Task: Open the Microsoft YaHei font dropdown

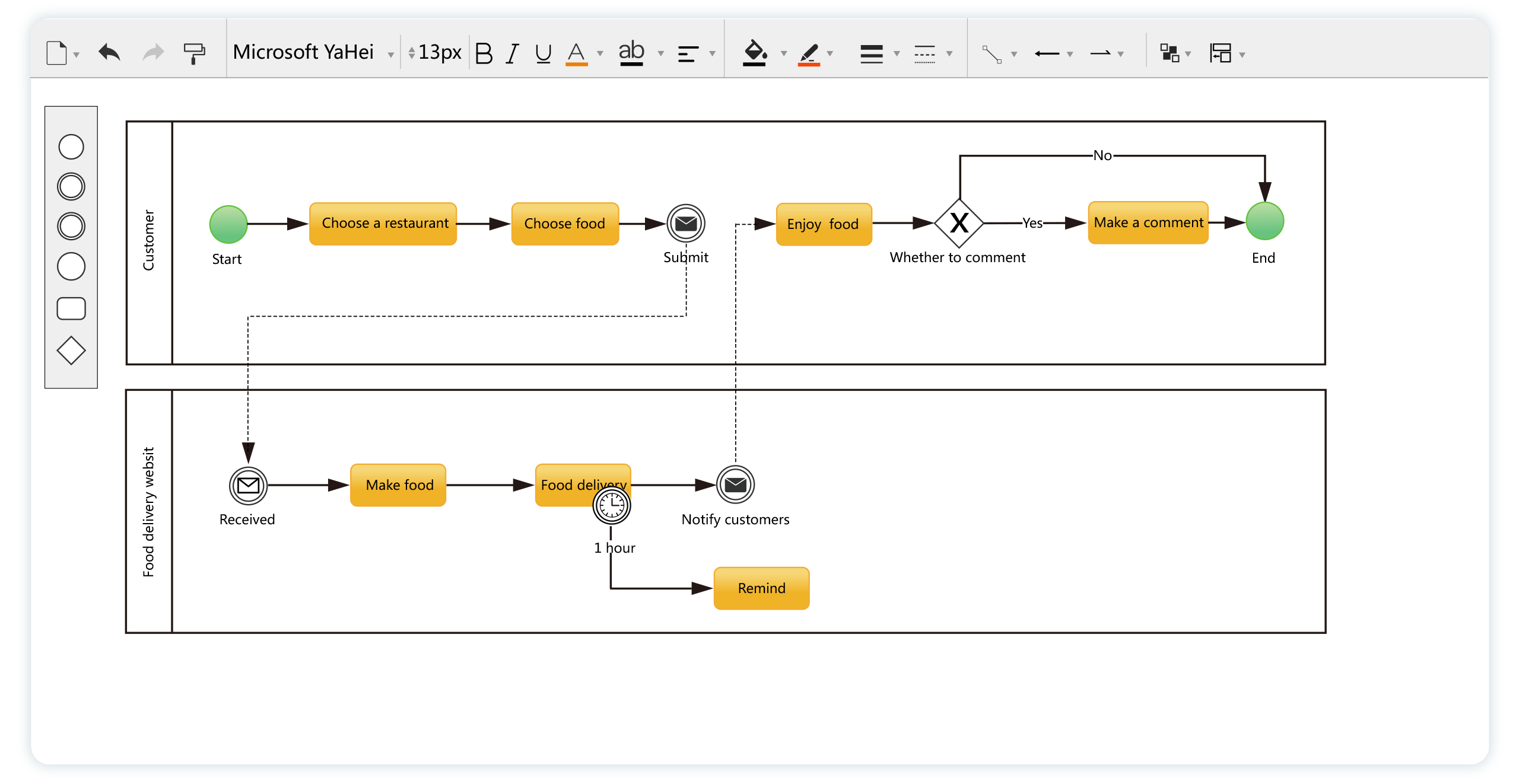Action: coord(391,55)
